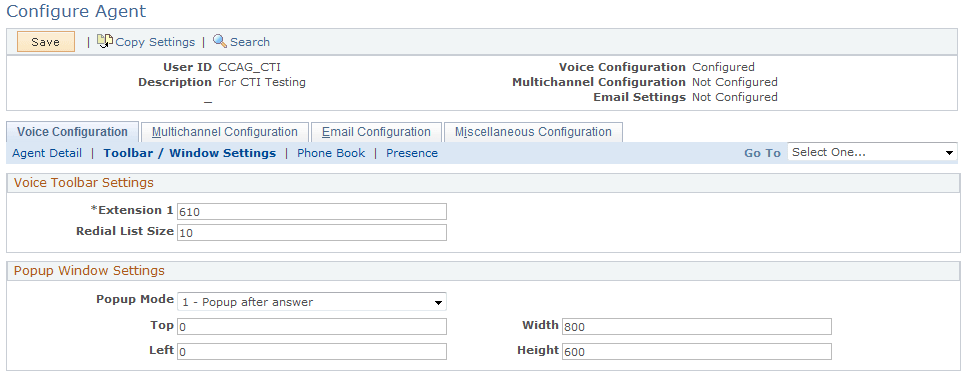The image size is (967, 377).
Task: Click the Multichannel Configuration Not Configured status
Action: point(735,82)
